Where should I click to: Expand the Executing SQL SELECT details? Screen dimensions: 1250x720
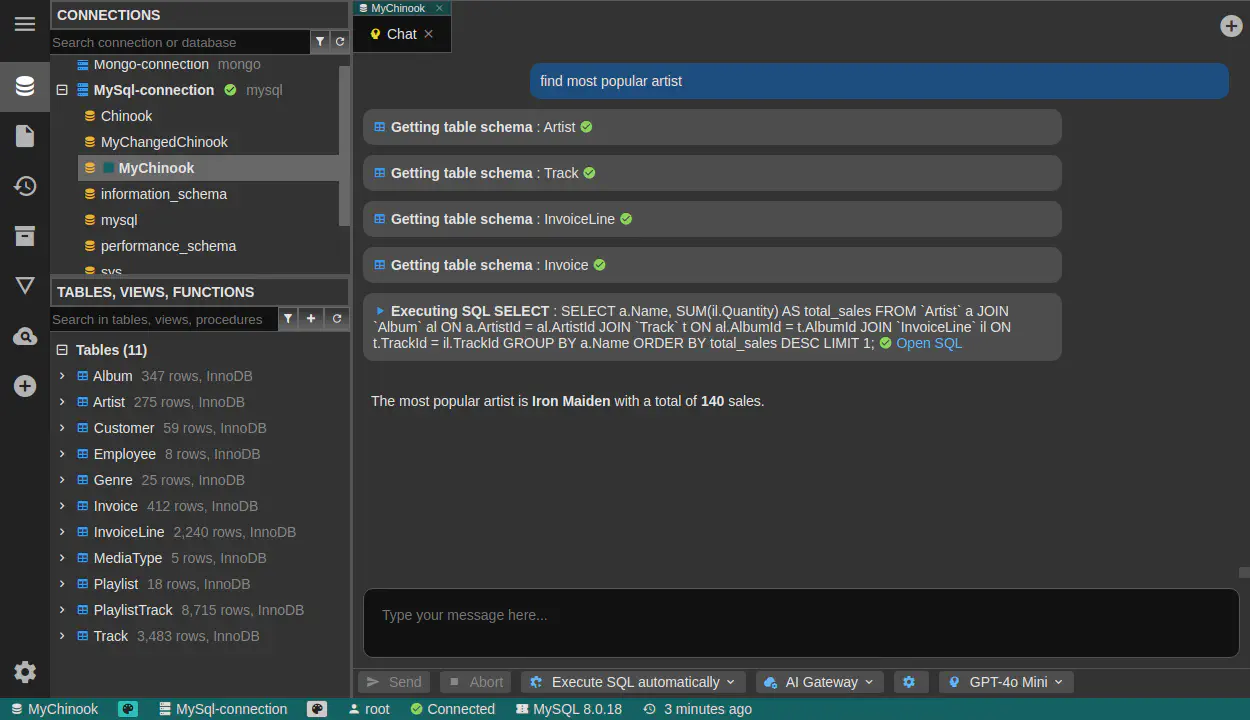(x=380, y=311)
